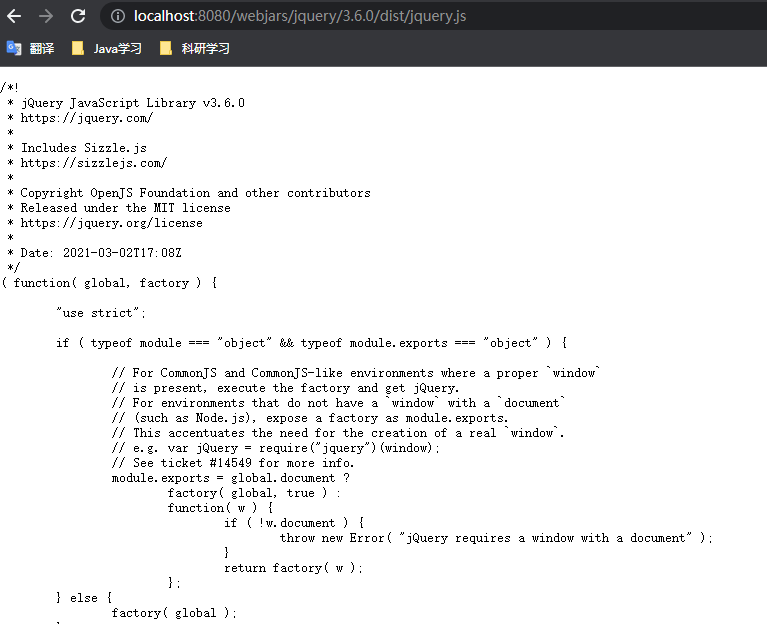Click the 'return factory( w );' line
This screenshot has width=767, height=624.
(293, 568)
